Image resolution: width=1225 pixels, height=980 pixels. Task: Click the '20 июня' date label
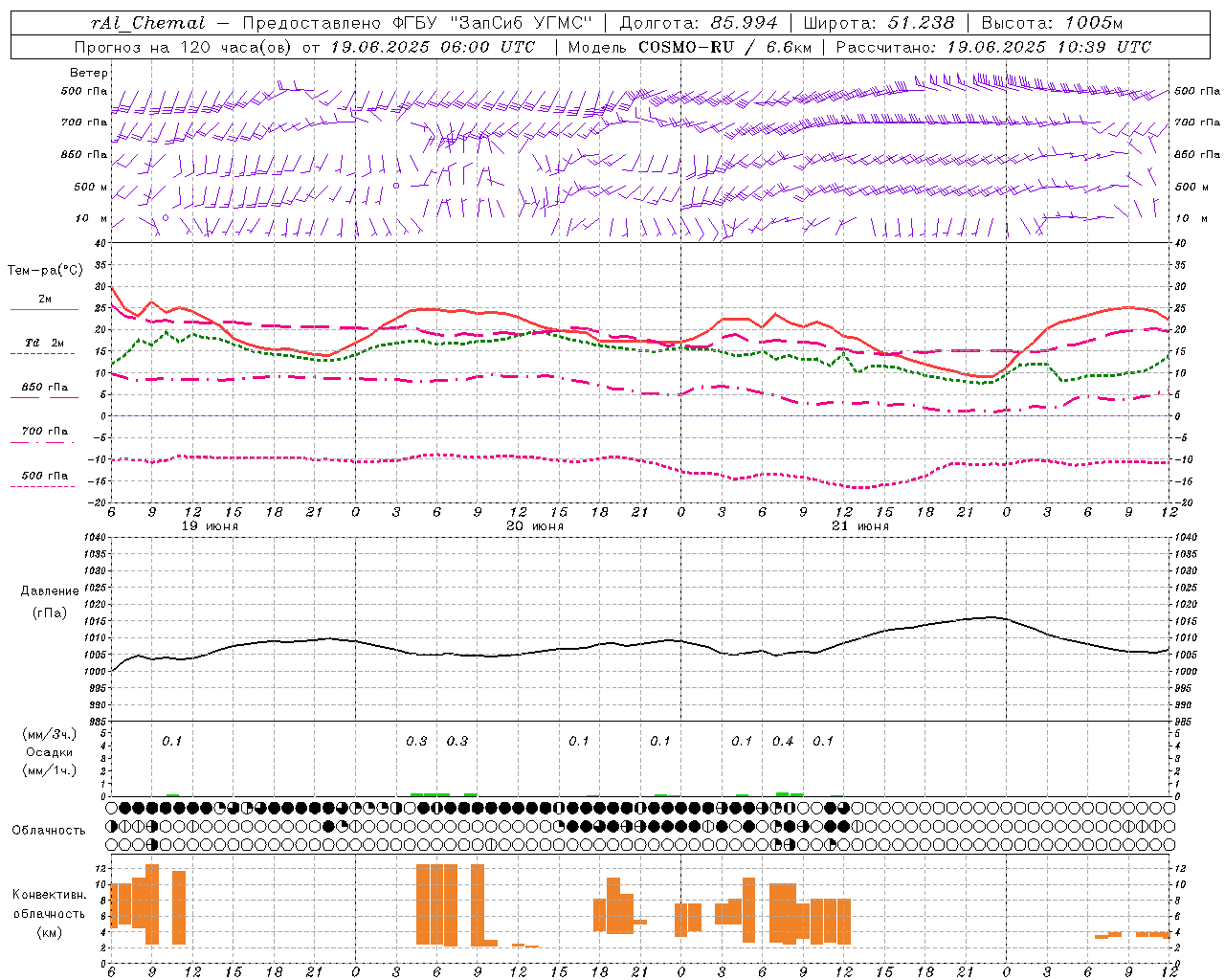(535, 526)
